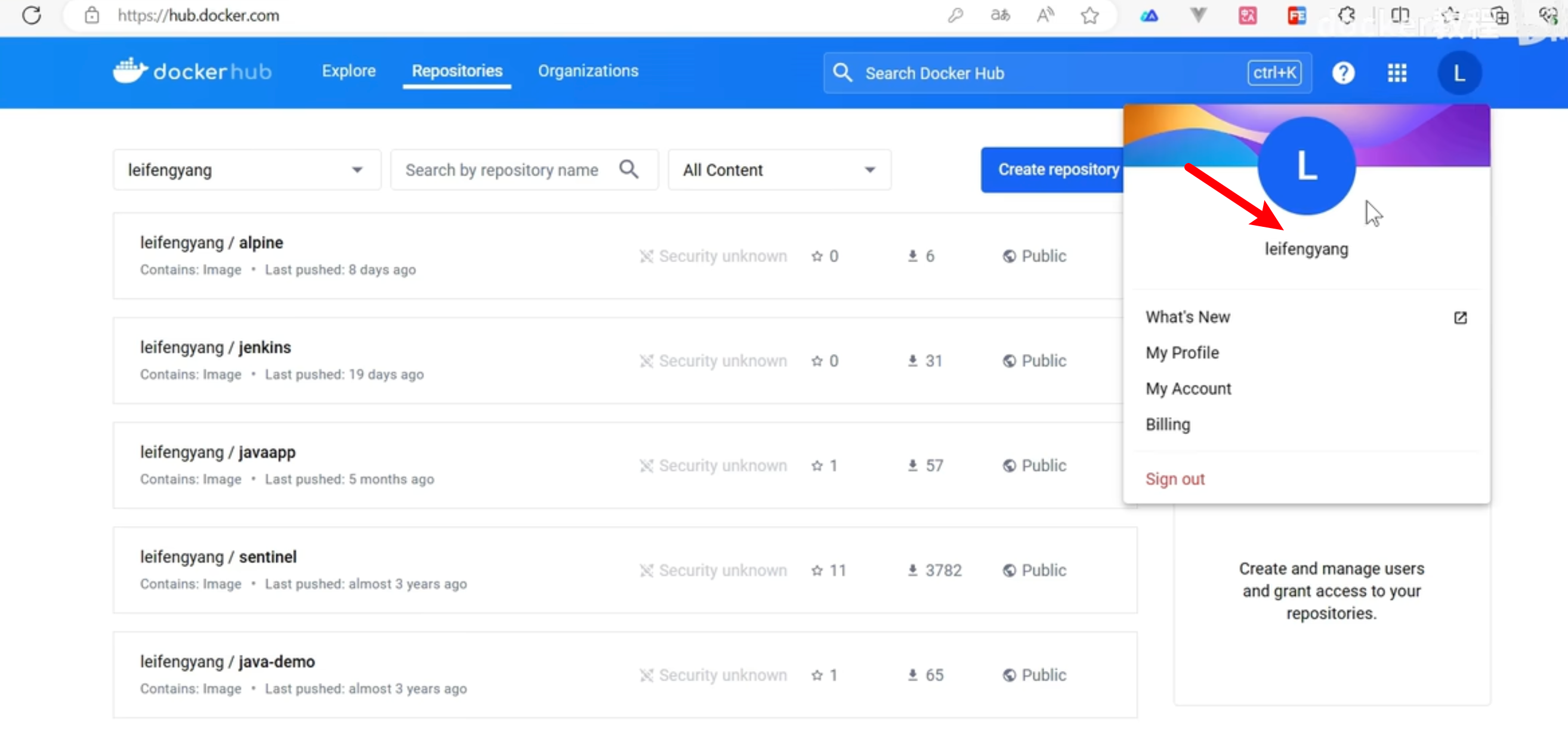Open the leifengyang / sentinel repository
Image resolution: width=1568 pixels, height=739 pixels.
coord(218,557)
